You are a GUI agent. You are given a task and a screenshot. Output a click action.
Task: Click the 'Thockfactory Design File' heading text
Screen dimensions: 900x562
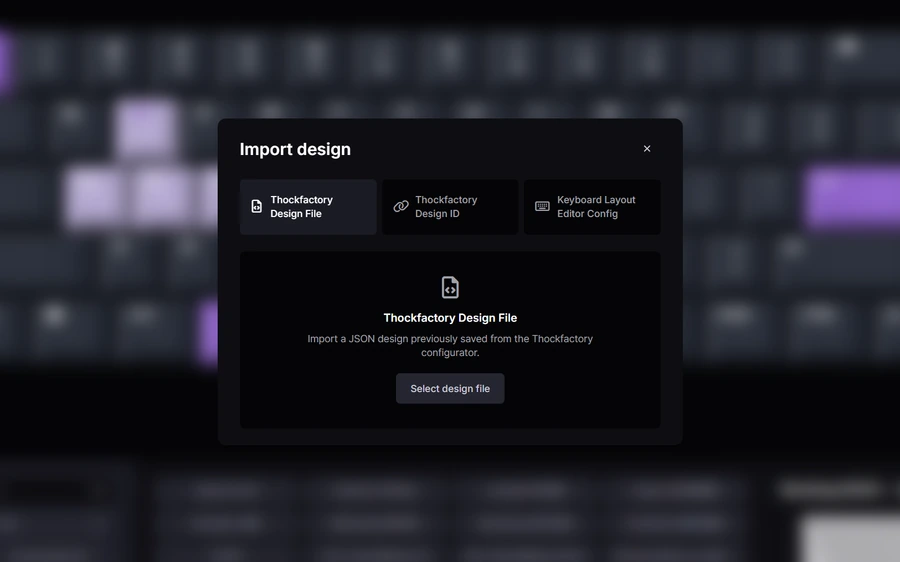450,318
